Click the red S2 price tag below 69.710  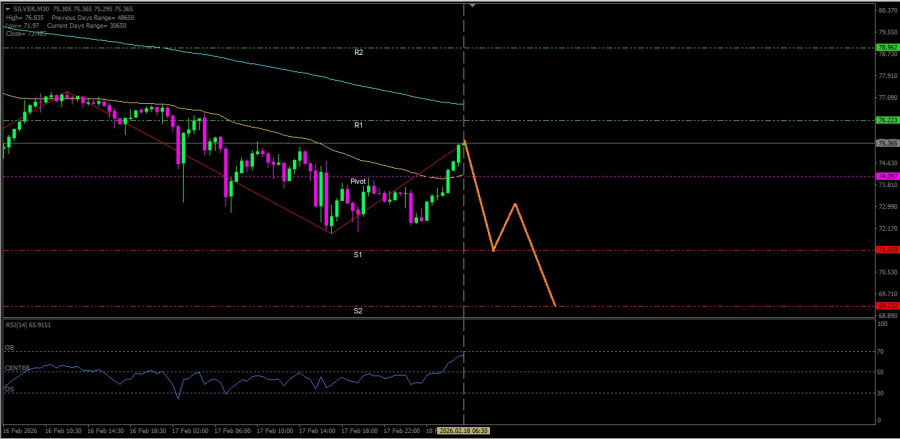887,306
